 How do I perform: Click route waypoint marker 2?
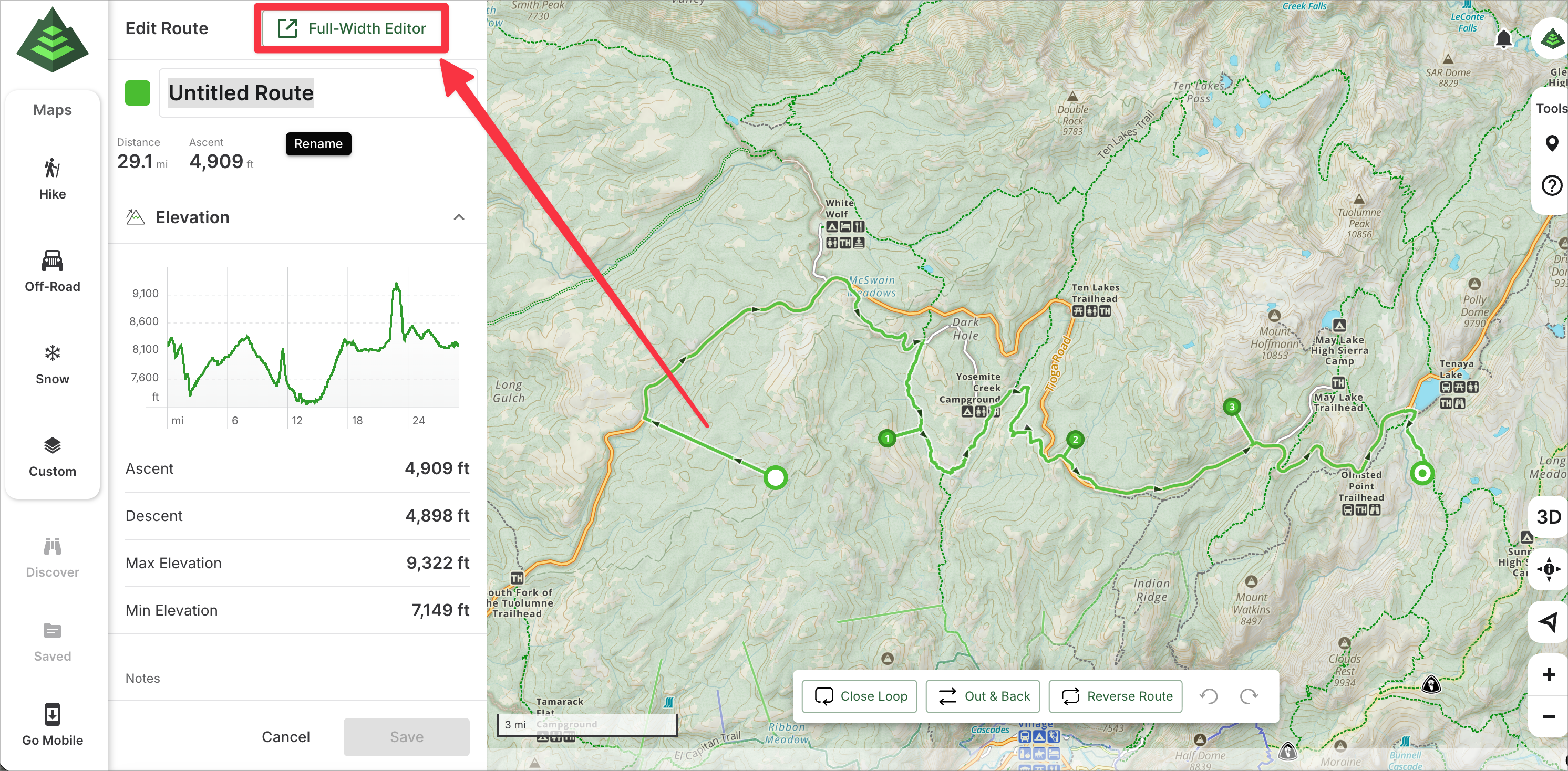pyautogui.click(x=1075, y=440)
